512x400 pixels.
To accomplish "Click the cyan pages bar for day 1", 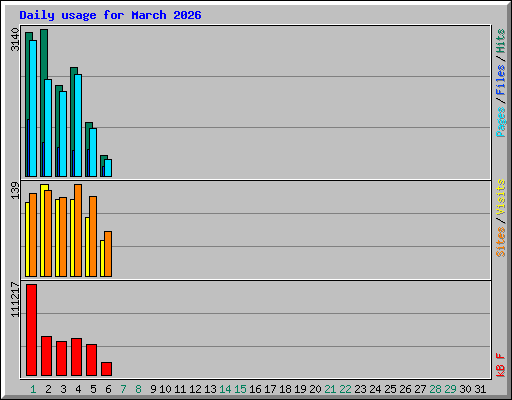I will pos(33,108).
